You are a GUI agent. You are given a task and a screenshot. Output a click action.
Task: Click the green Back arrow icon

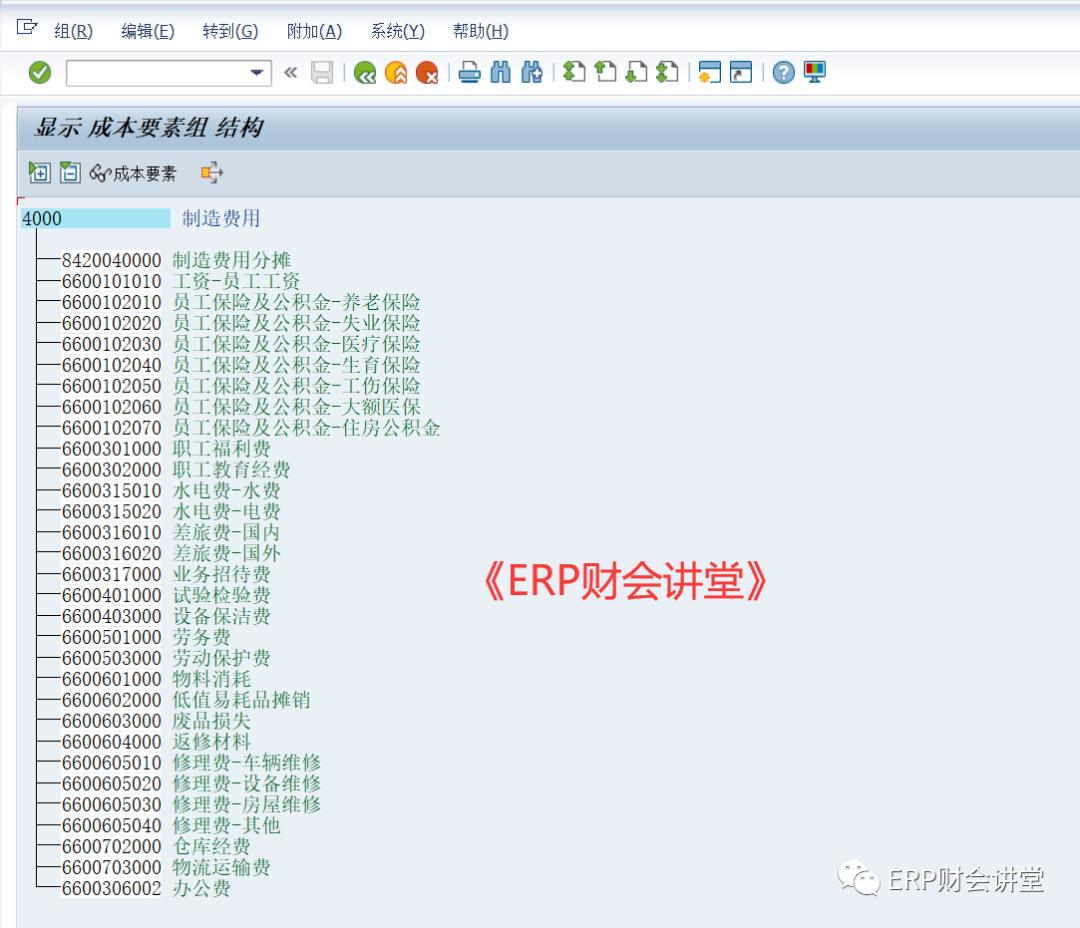point(365,73)
